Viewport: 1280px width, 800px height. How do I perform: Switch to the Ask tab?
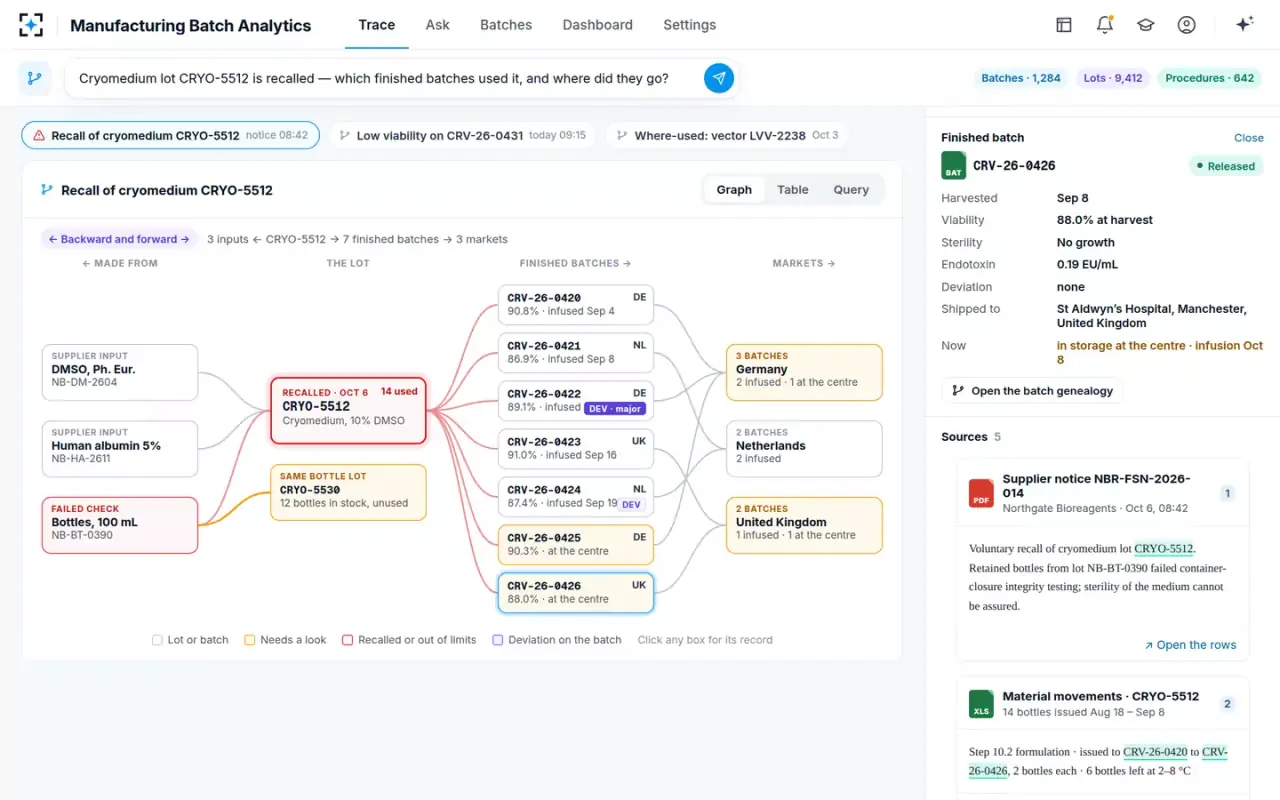point(437,25)
